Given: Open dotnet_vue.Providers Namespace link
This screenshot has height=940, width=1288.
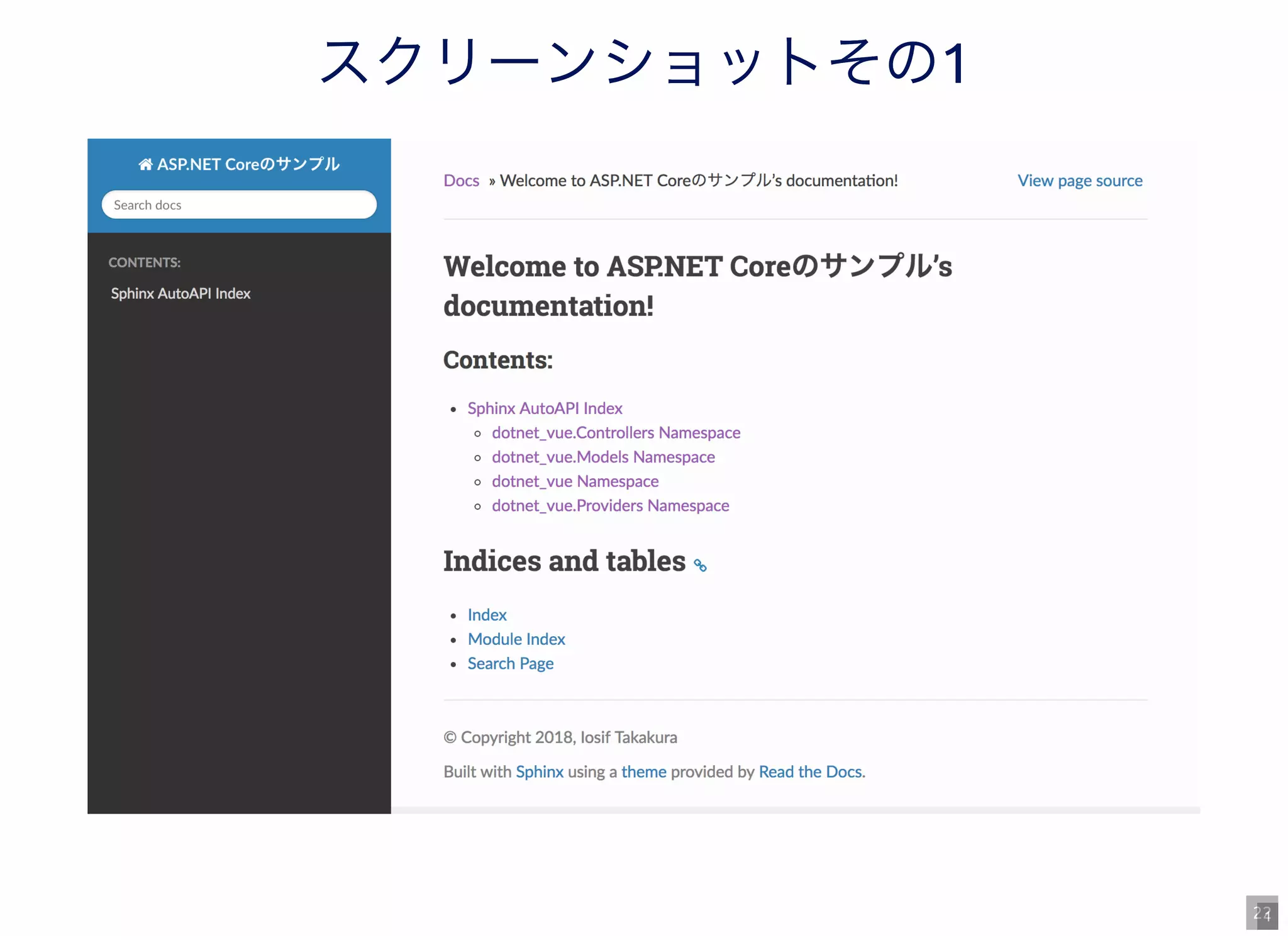Looking at the screenshot, I should pyautogui.click(x=610, y=506).
